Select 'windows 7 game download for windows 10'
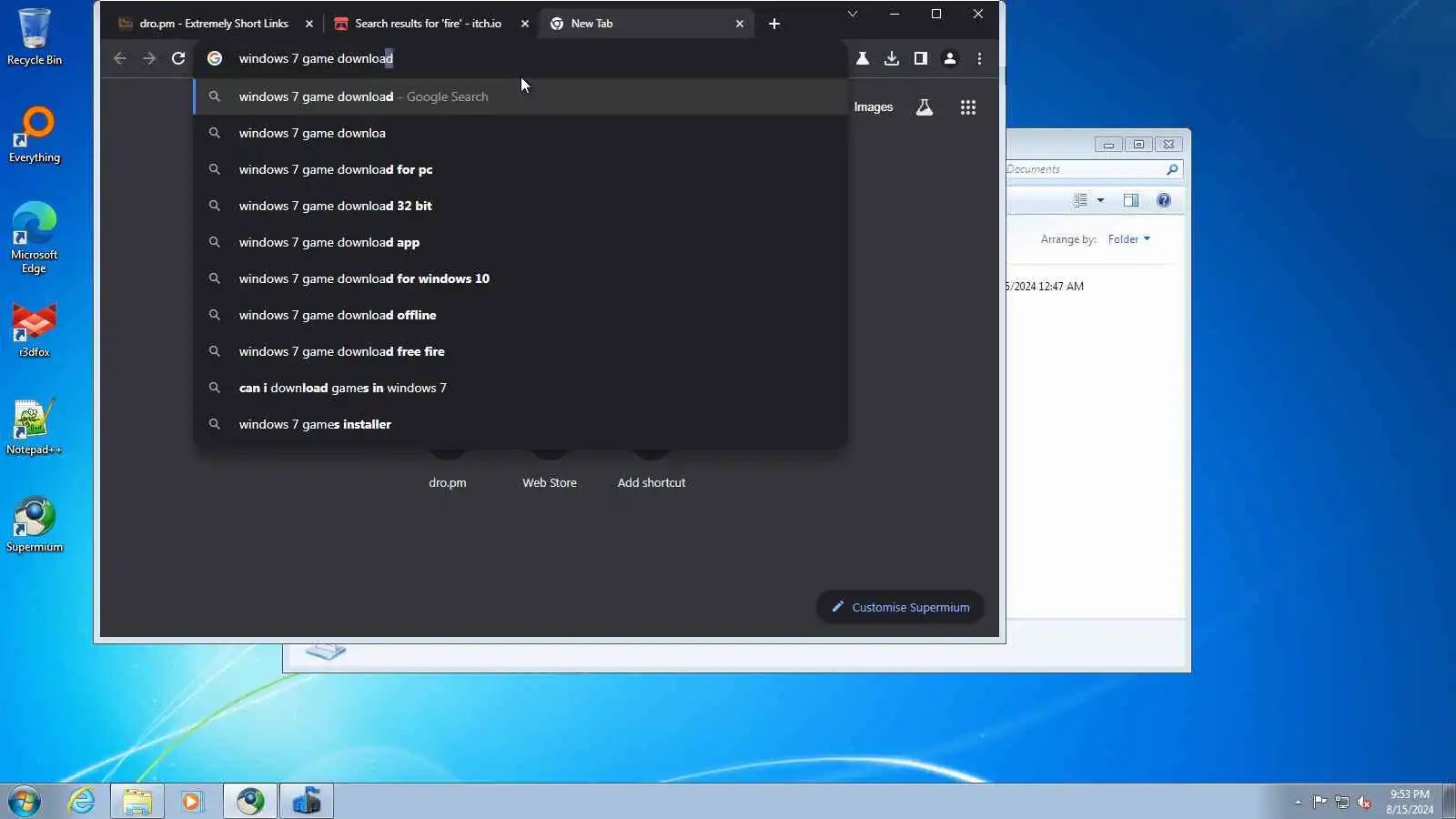The height and width of the screenshot is (819, 1456). click(x=521, y=278)
